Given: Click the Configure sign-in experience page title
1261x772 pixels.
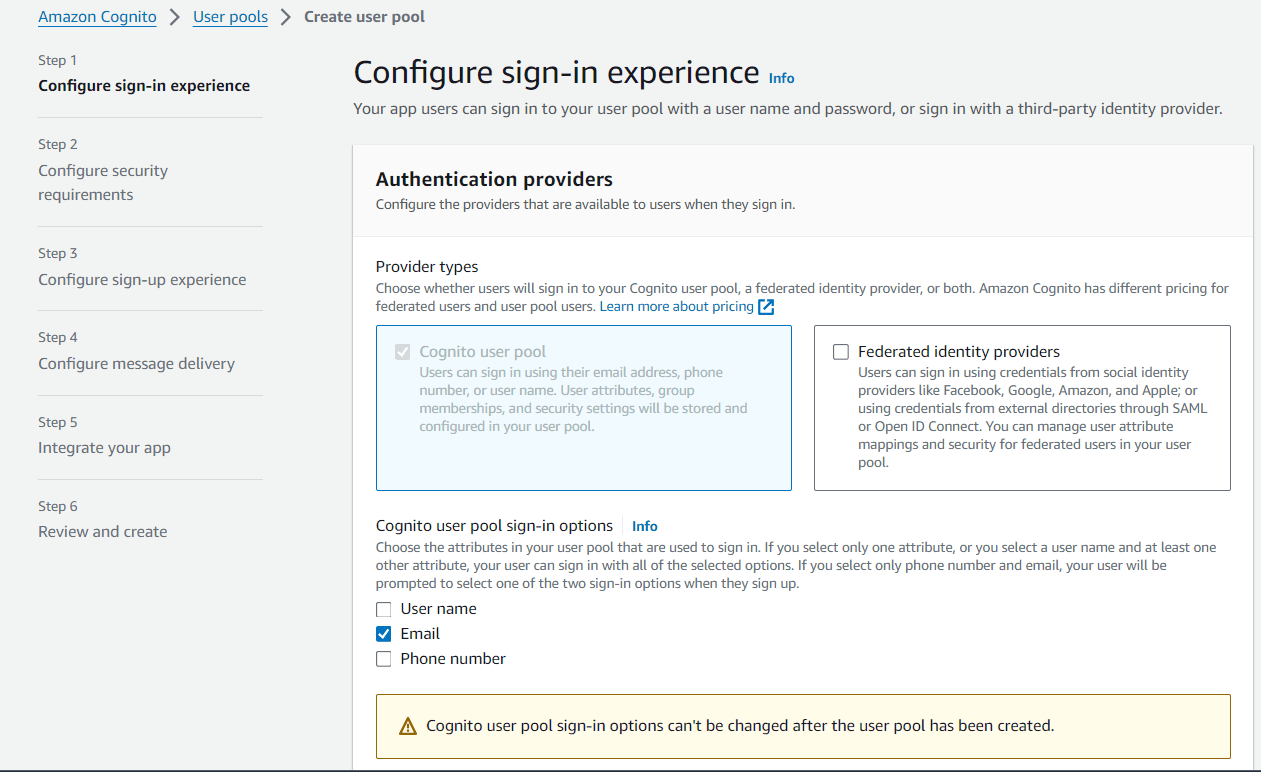Looking at the screenshot, I should [x=557, y=73].
